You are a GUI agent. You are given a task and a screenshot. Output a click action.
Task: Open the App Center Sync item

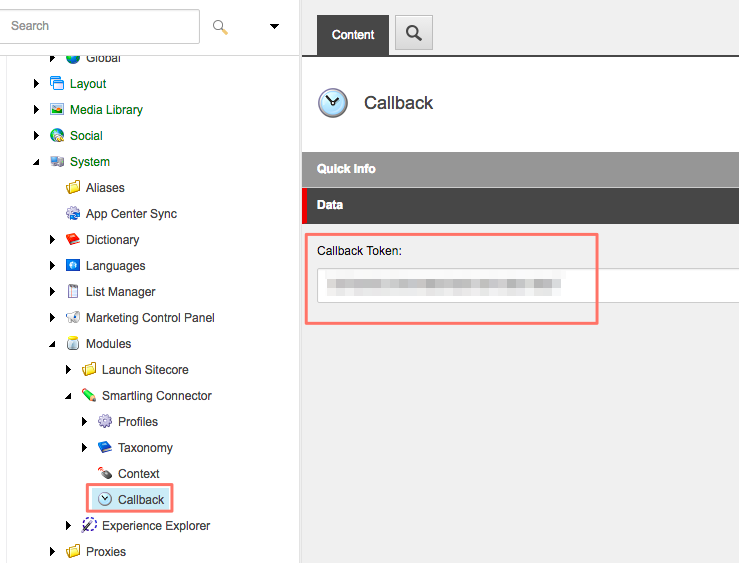click(131, 214)
